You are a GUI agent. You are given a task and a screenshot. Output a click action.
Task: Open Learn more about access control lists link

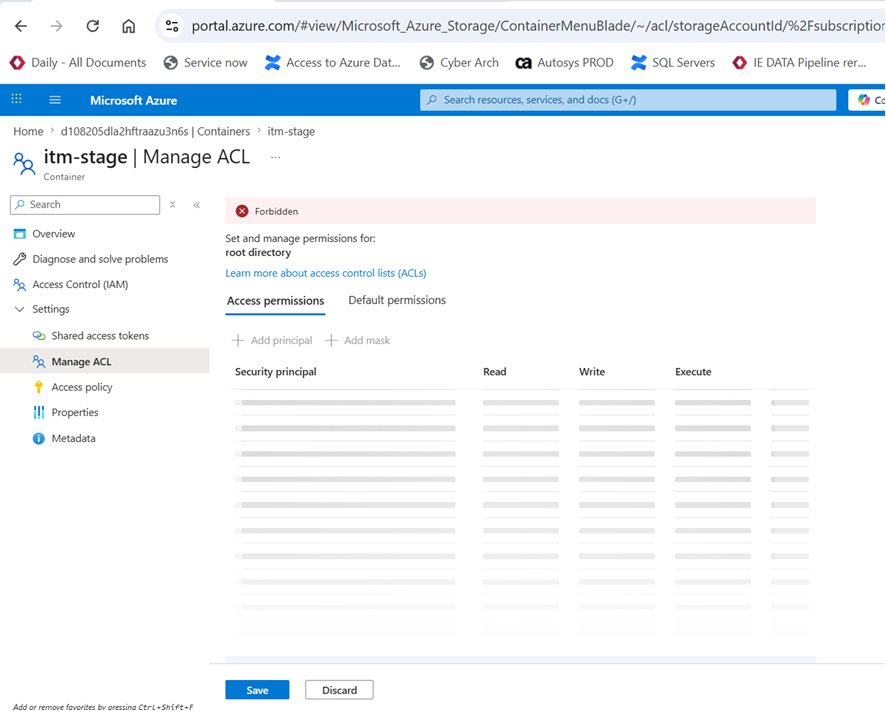325,273
